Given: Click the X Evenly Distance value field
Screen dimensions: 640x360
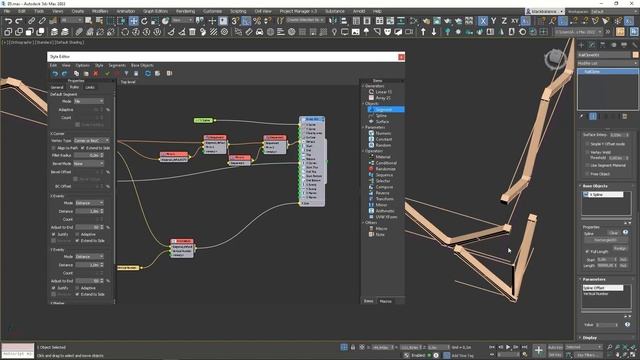Looking at the screenshot, I should (87, 211).
